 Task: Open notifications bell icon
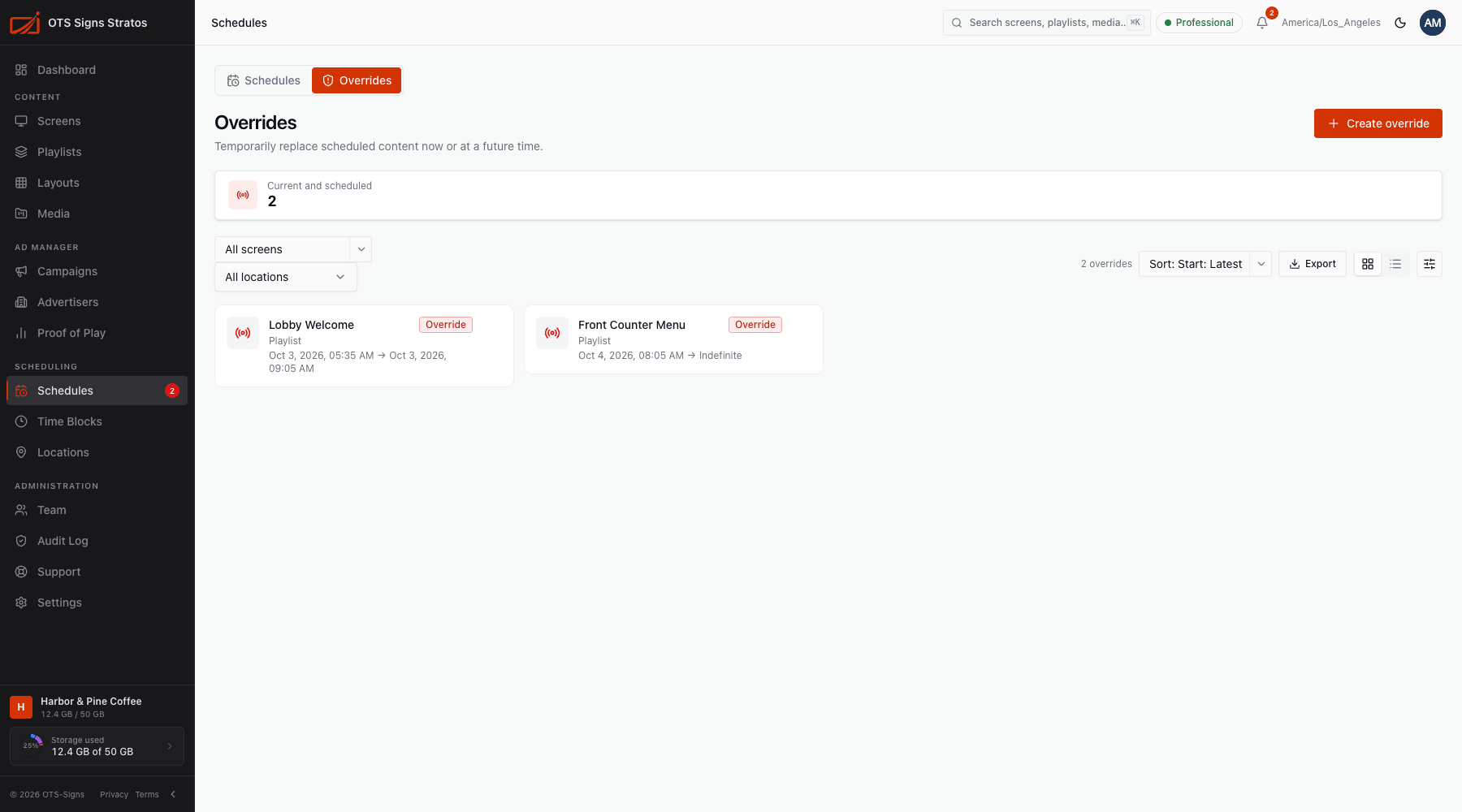click(1262, 23)
